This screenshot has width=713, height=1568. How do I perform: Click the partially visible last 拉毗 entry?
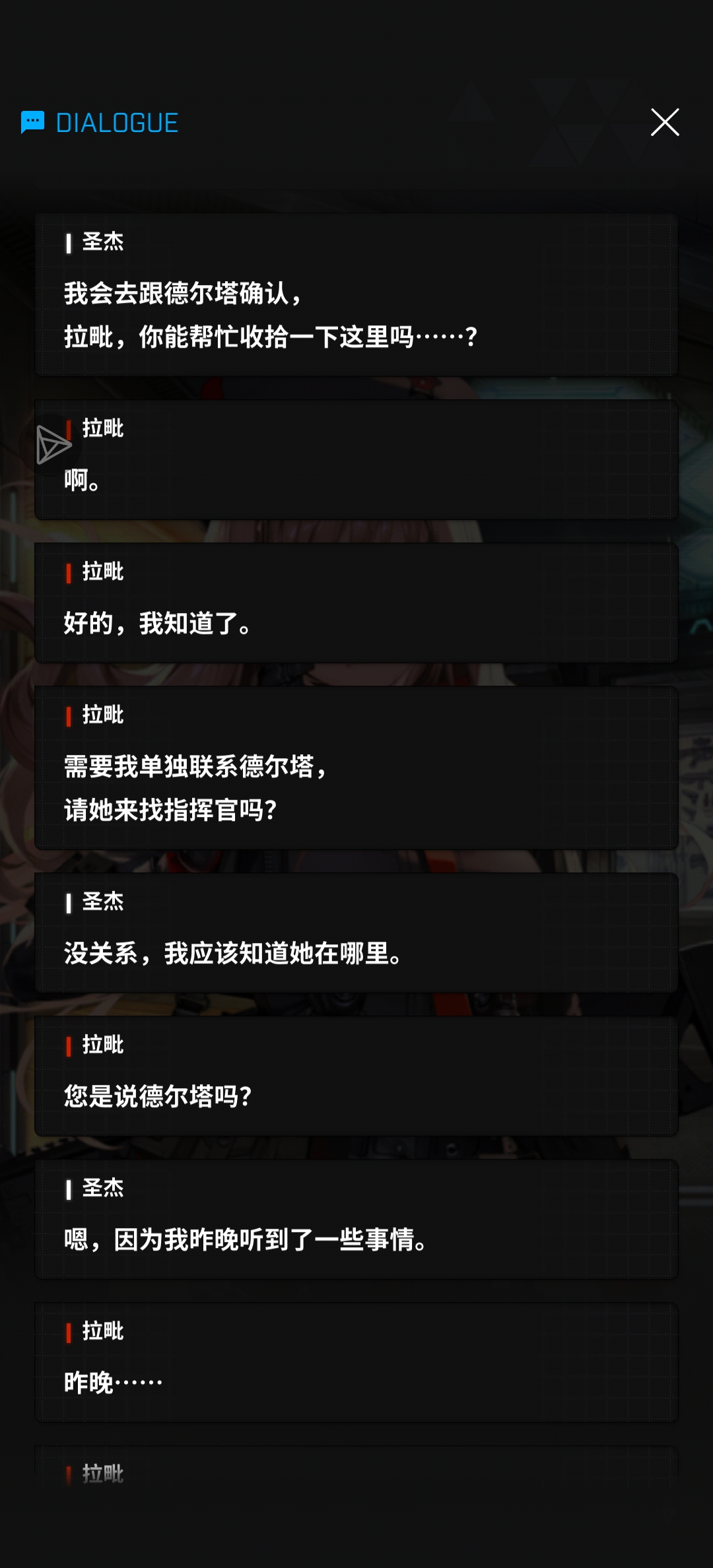[356, 1466]
